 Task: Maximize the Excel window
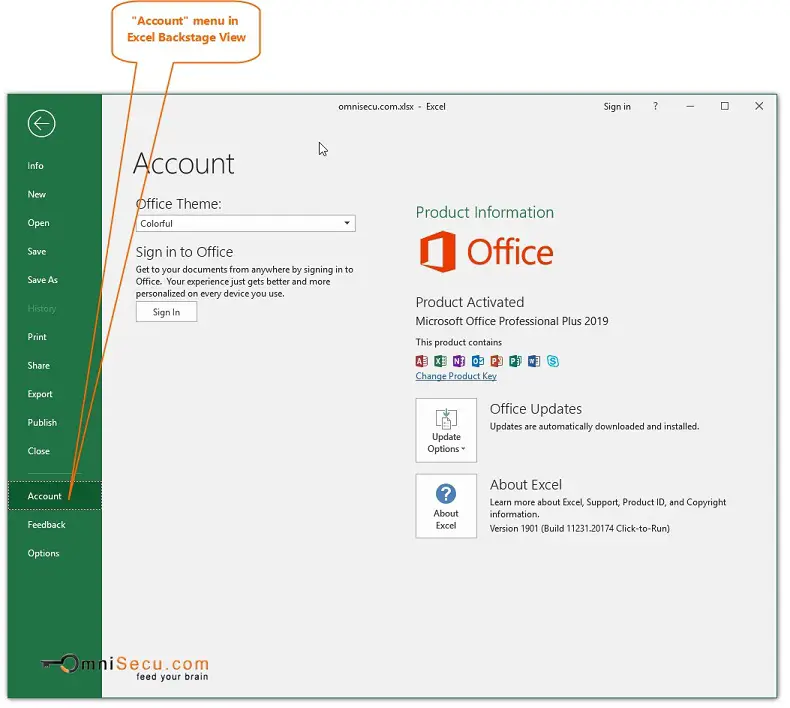[x=725, y=106]
